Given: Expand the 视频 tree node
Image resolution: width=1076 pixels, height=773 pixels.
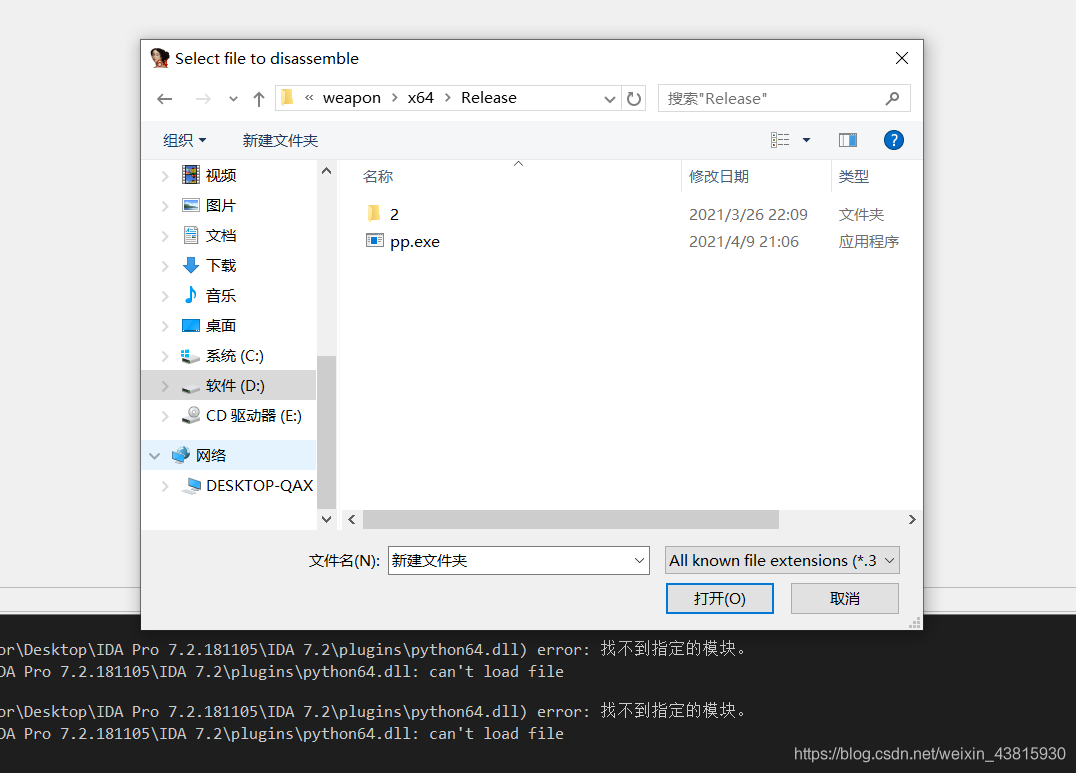Looking at the screenshot, I should click(165, 176).
